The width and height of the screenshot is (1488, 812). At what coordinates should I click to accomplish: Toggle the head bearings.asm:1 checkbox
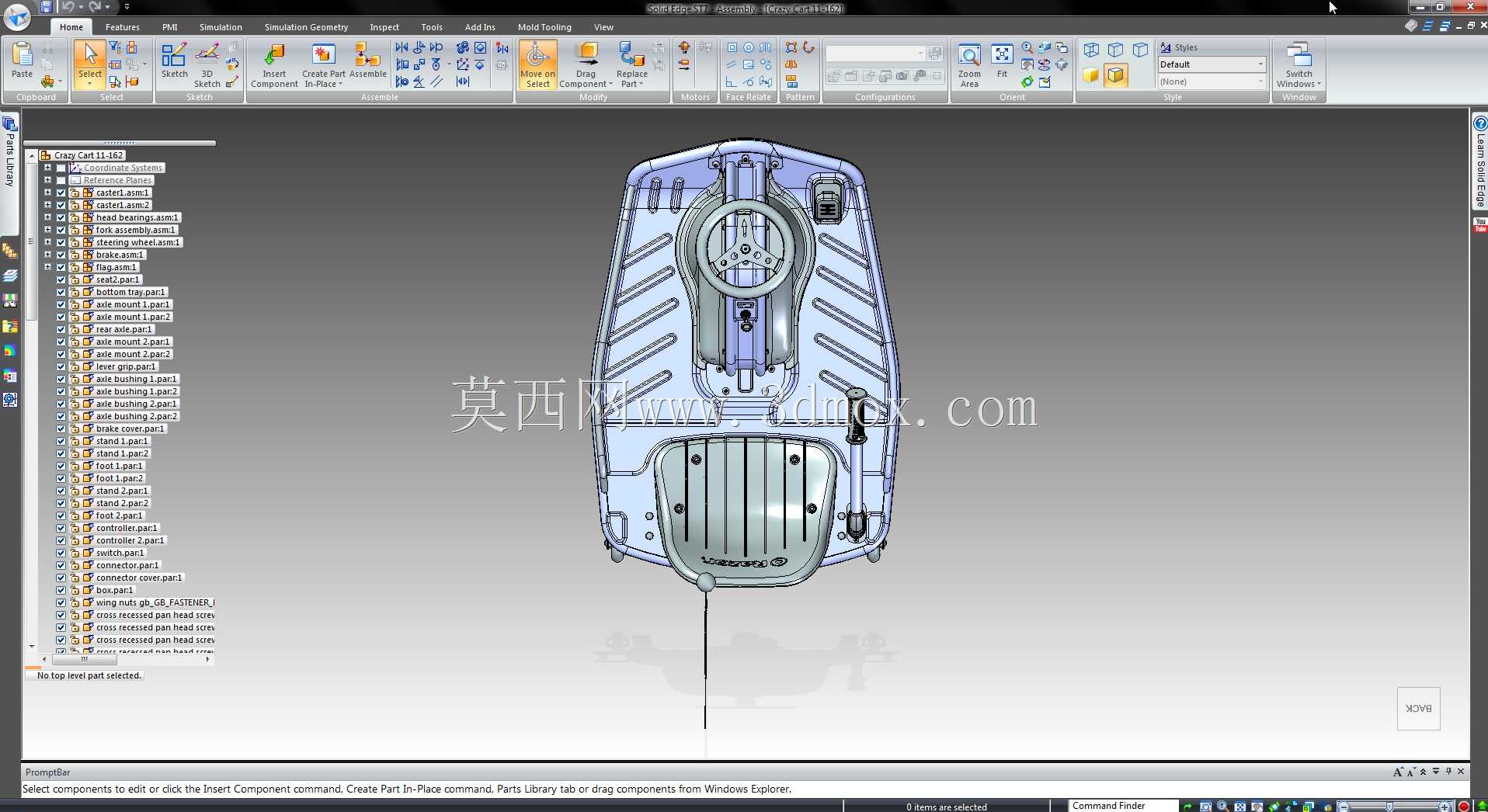pos(61,217)
